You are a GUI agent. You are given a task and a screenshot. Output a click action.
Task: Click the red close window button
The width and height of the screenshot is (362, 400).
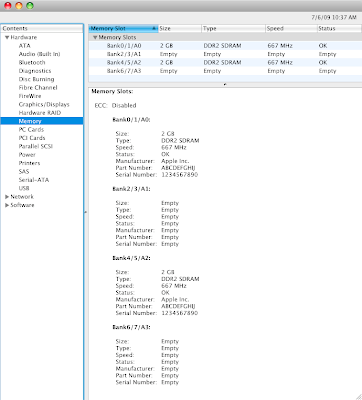[8, 5]
